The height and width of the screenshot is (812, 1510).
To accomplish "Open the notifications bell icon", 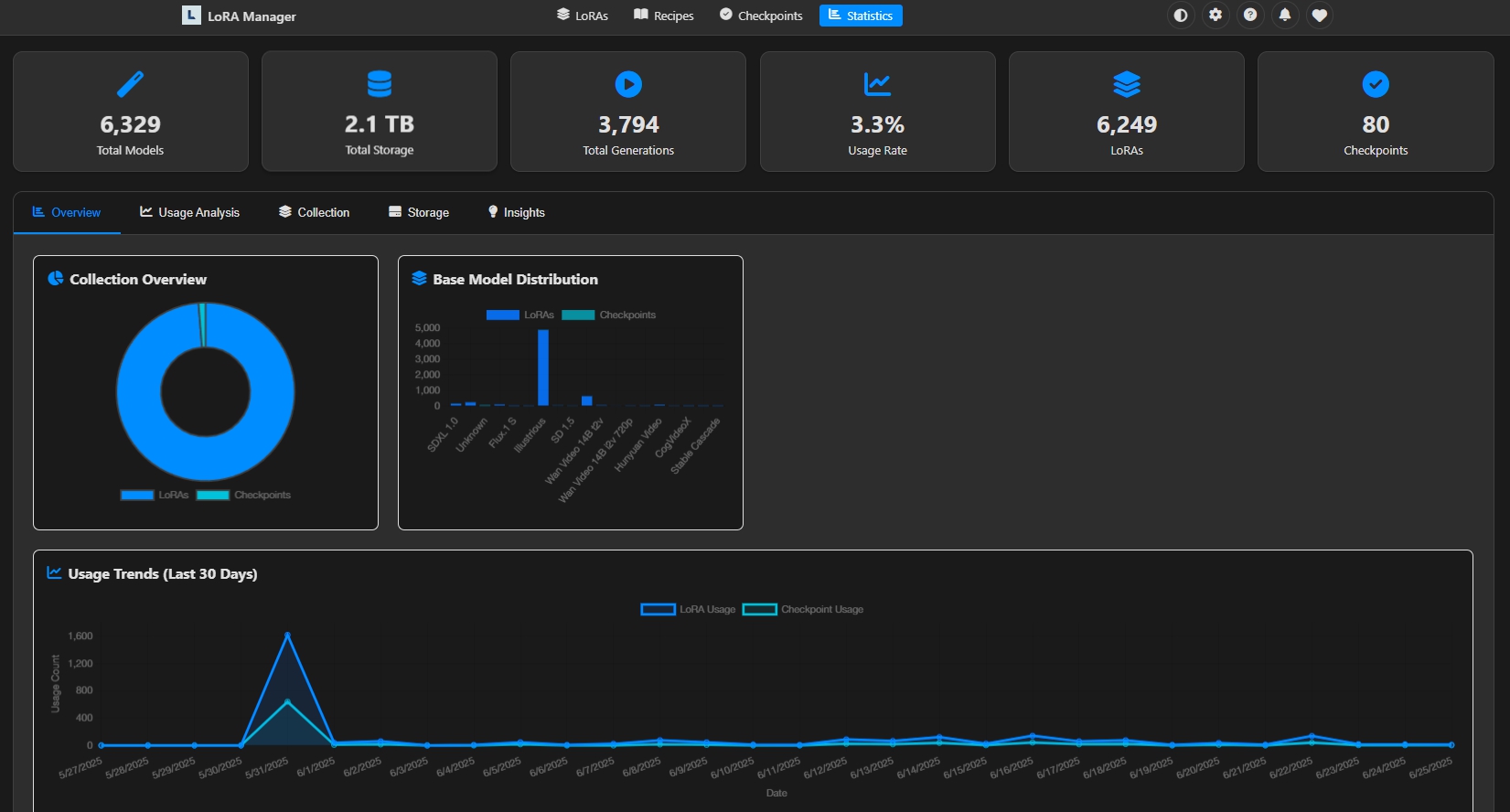I will click(x=1285, y=16).
